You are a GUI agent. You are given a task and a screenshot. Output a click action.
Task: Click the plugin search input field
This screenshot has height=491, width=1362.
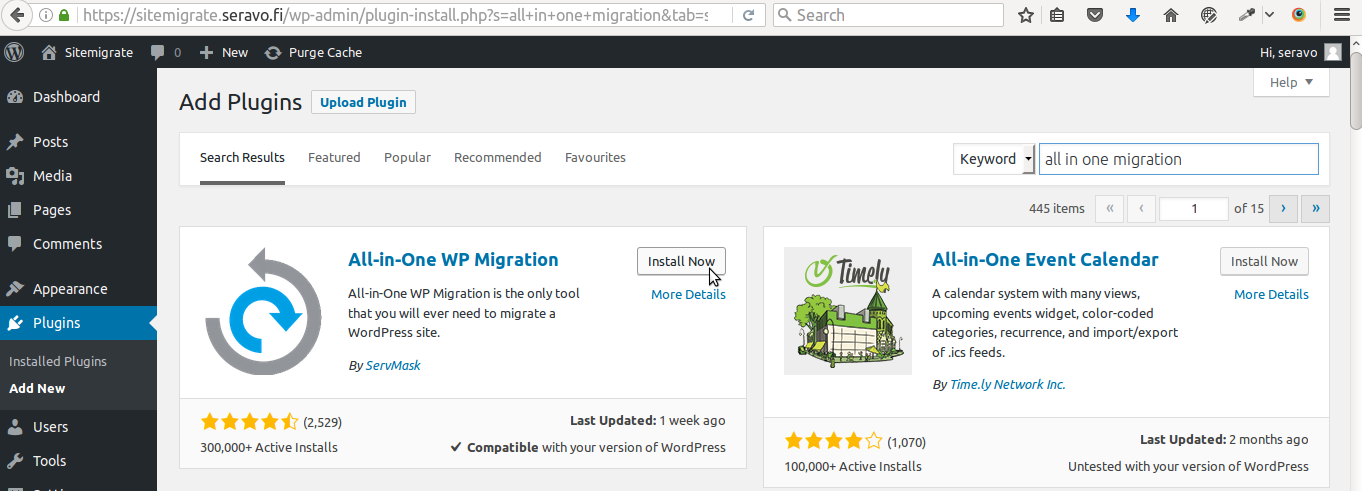point(1178,159)
